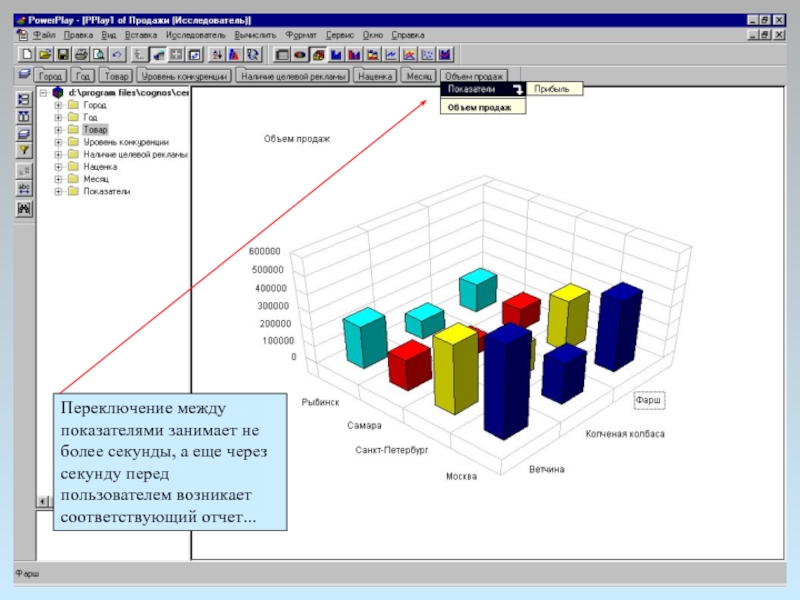Expand the Город folder in tree
This screenshot has height=600, width=800.
[58, 105]
